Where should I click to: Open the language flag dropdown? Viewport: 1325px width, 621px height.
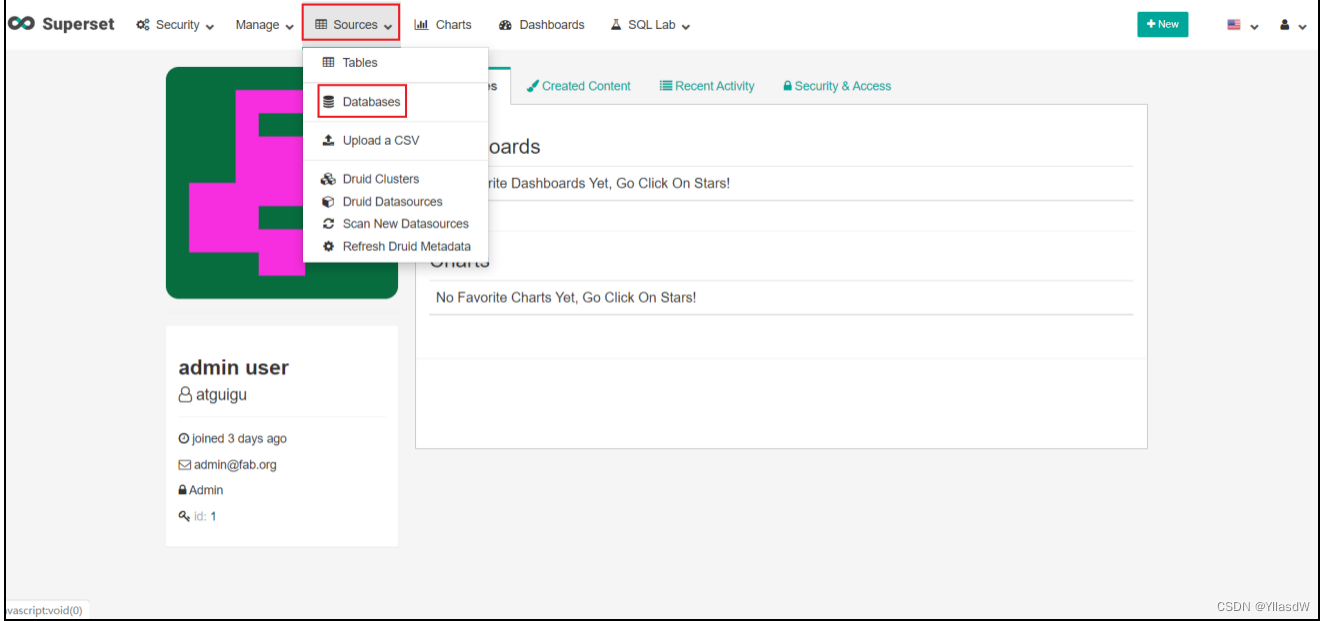pos(1243,25)
